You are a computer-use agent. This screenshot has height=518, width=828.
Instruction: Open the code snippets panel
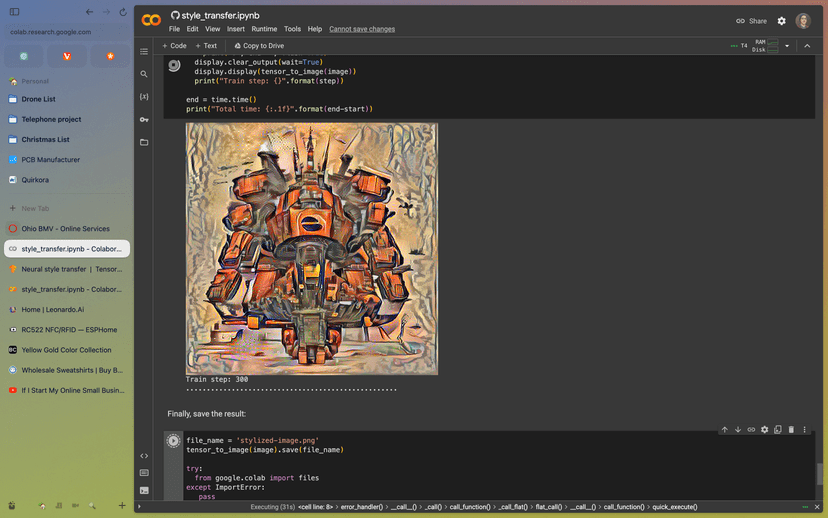[x=144, y=456]
